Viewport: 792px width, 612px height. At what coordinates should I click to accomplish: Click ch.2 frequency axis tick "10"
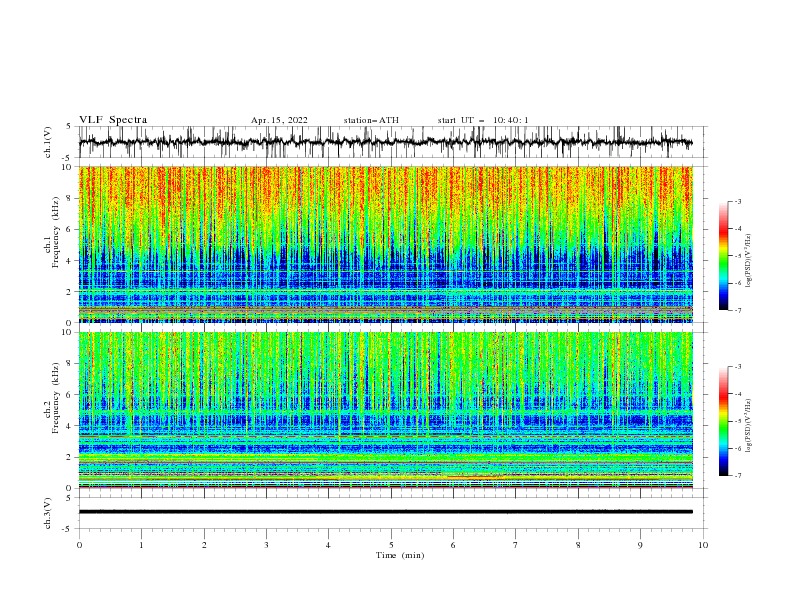pos(67,332)
